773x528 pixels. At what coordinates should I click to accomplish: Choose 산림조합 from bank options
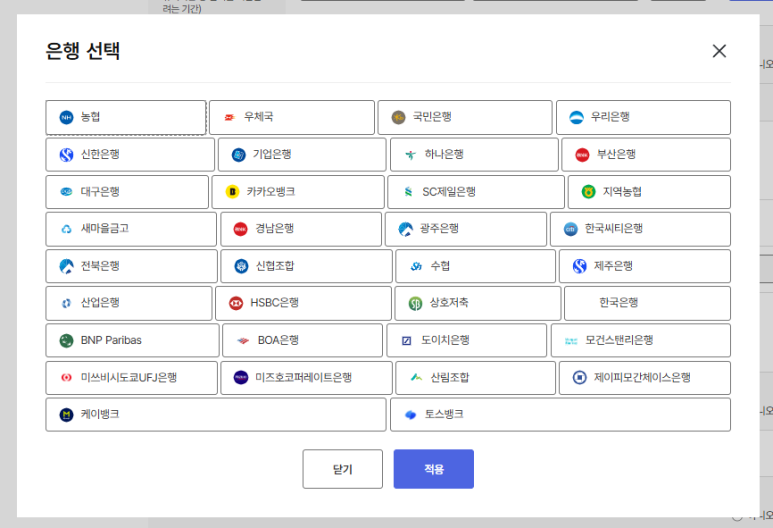475,378
